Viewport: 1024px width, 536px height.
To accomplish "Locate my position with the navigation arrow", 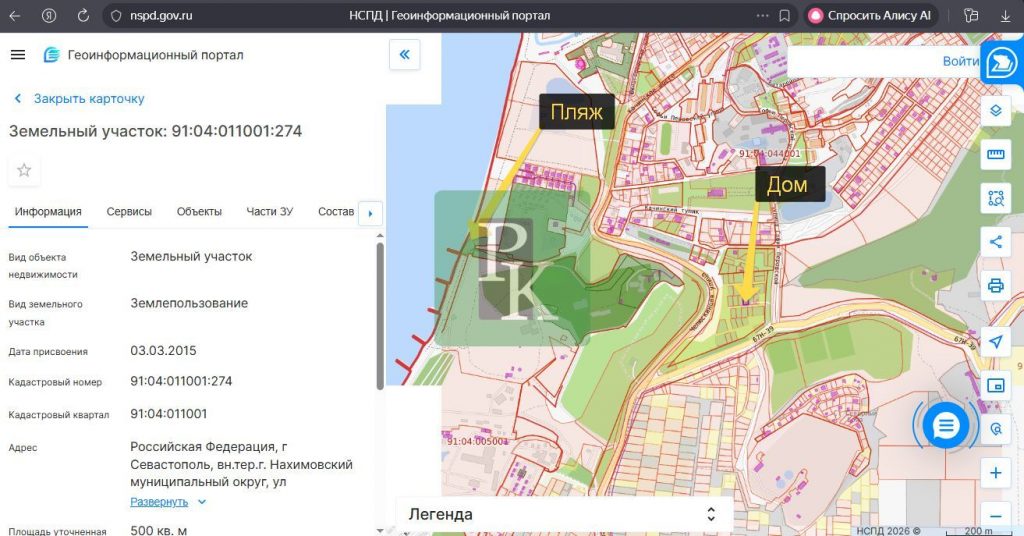I will (x=995, y=342).
